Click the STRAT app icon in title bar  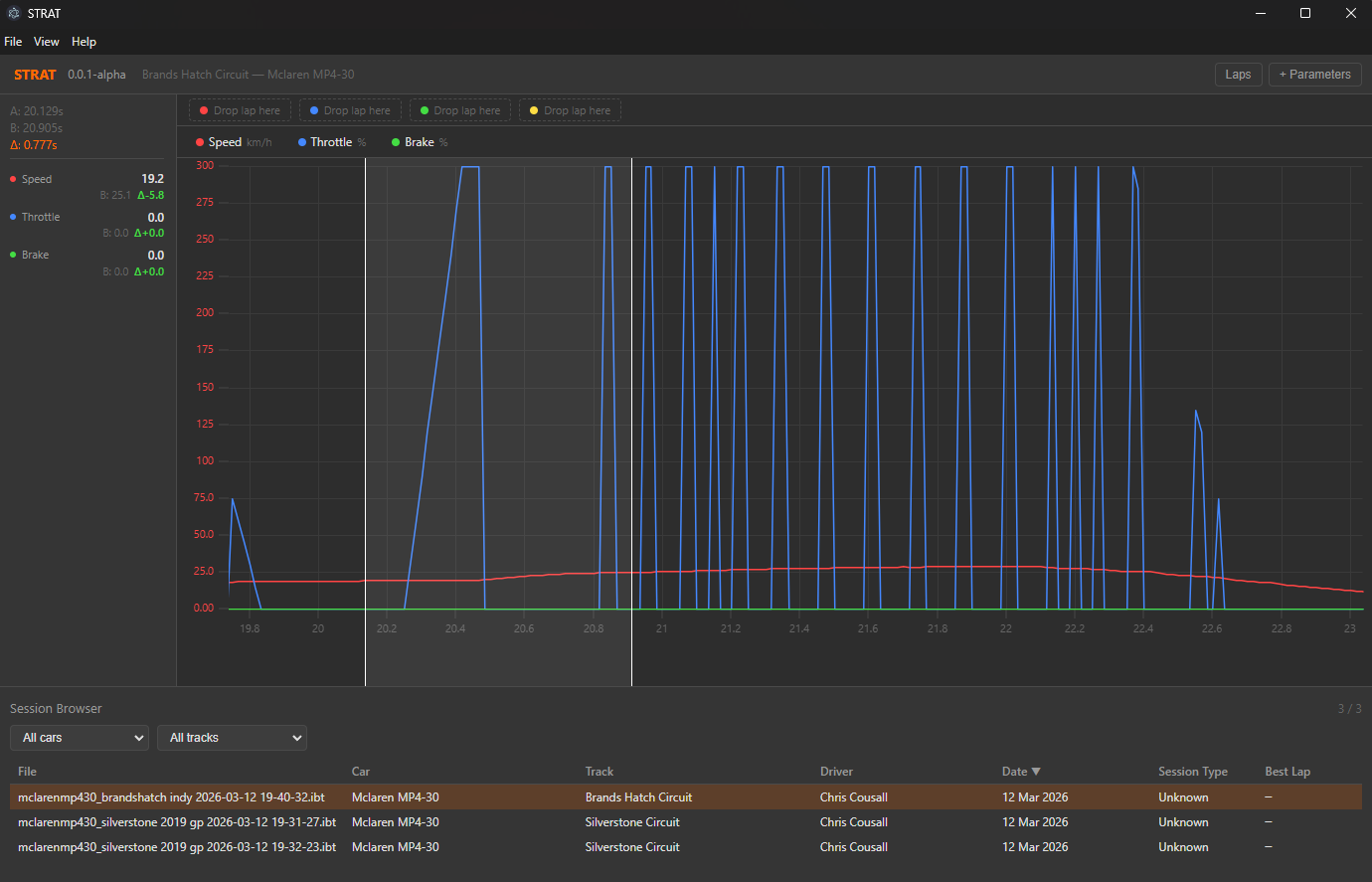pos(14,13)
